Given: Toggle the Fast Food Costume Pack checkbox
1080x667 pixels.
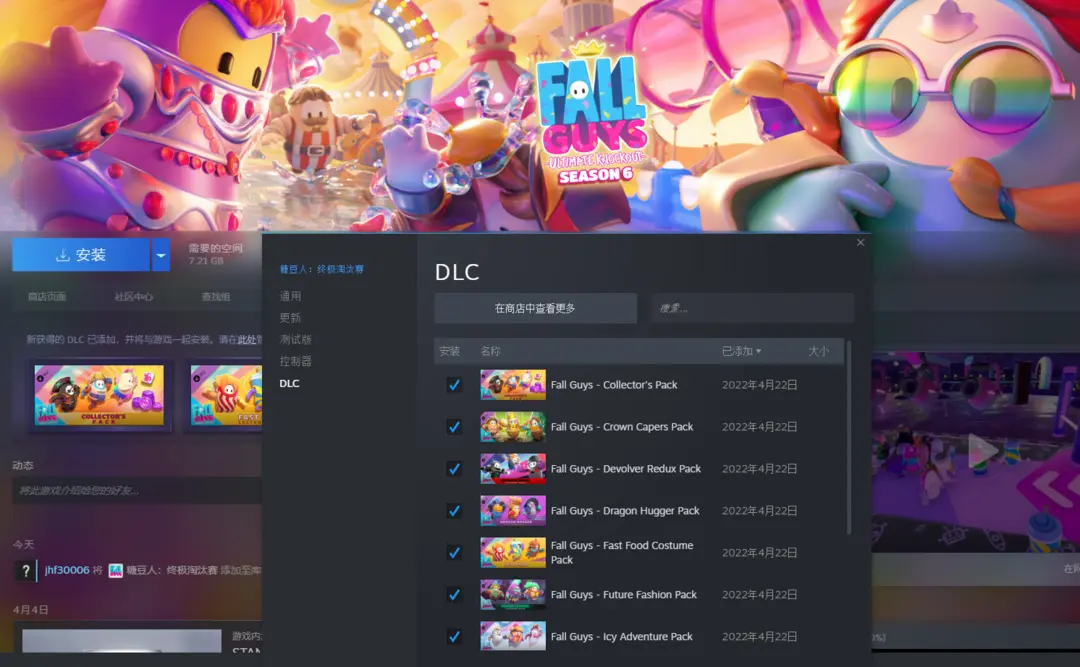Looking at the screenshot, I should [x=454, y=553].
